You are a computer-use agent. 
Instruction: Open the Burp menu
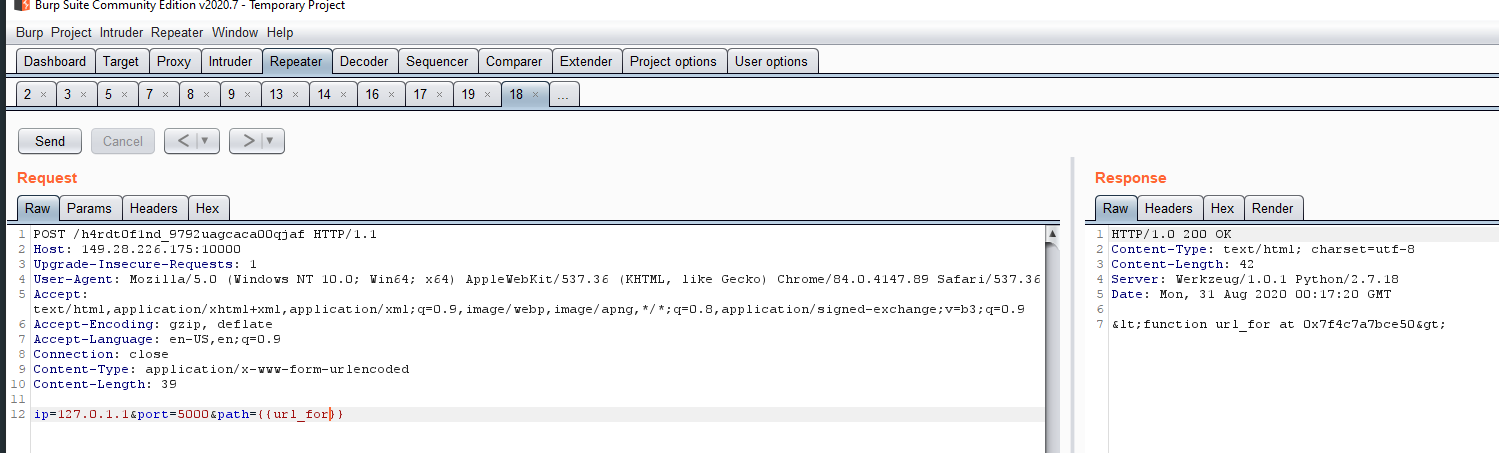29,33
